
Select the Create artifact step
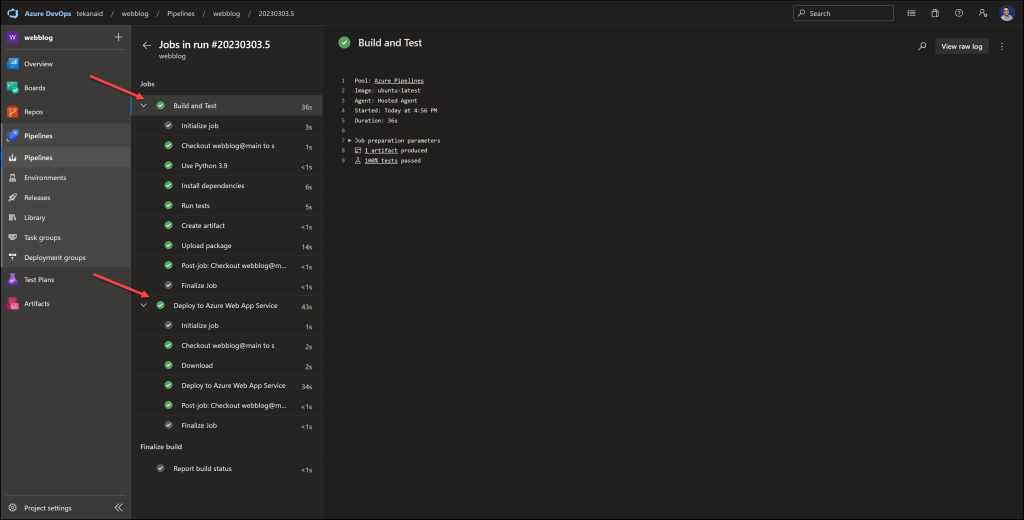(x=227, y=225)
